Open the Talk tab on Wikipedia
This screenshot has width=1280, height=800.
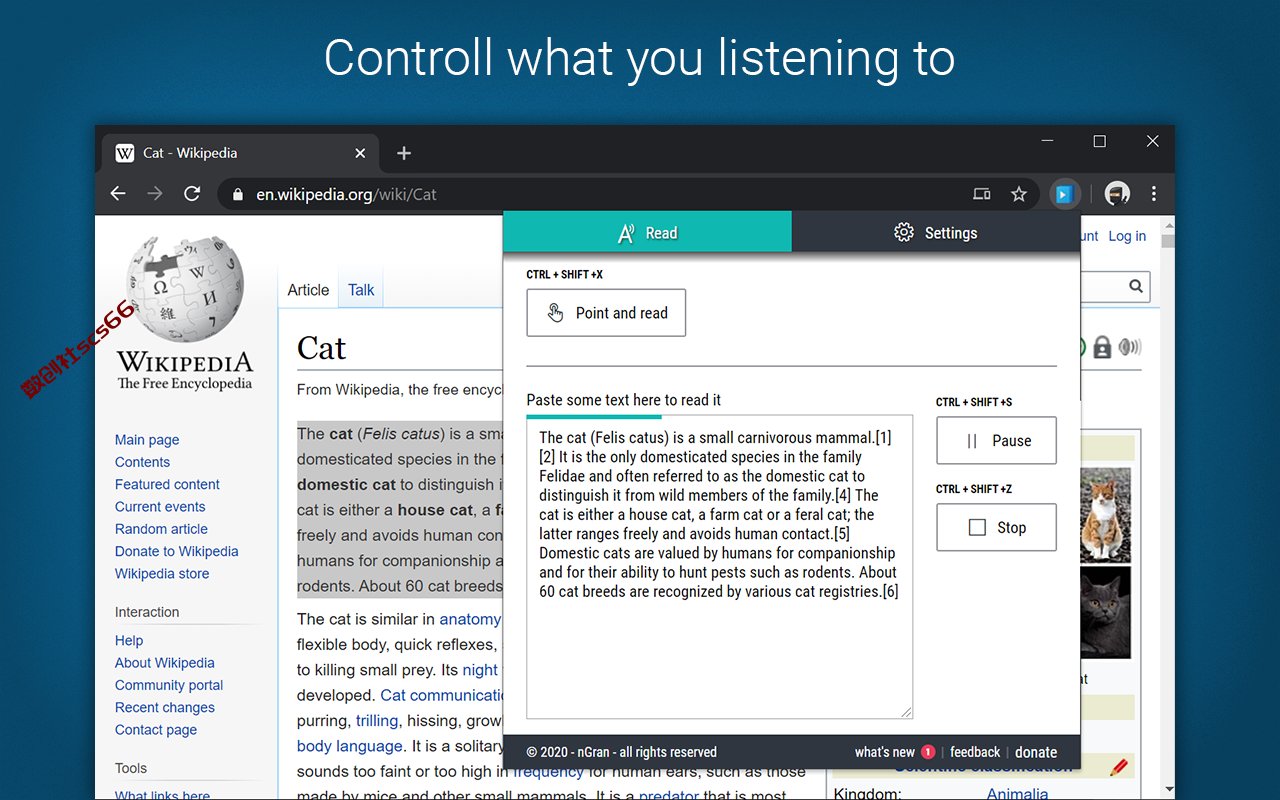(361, 290)
